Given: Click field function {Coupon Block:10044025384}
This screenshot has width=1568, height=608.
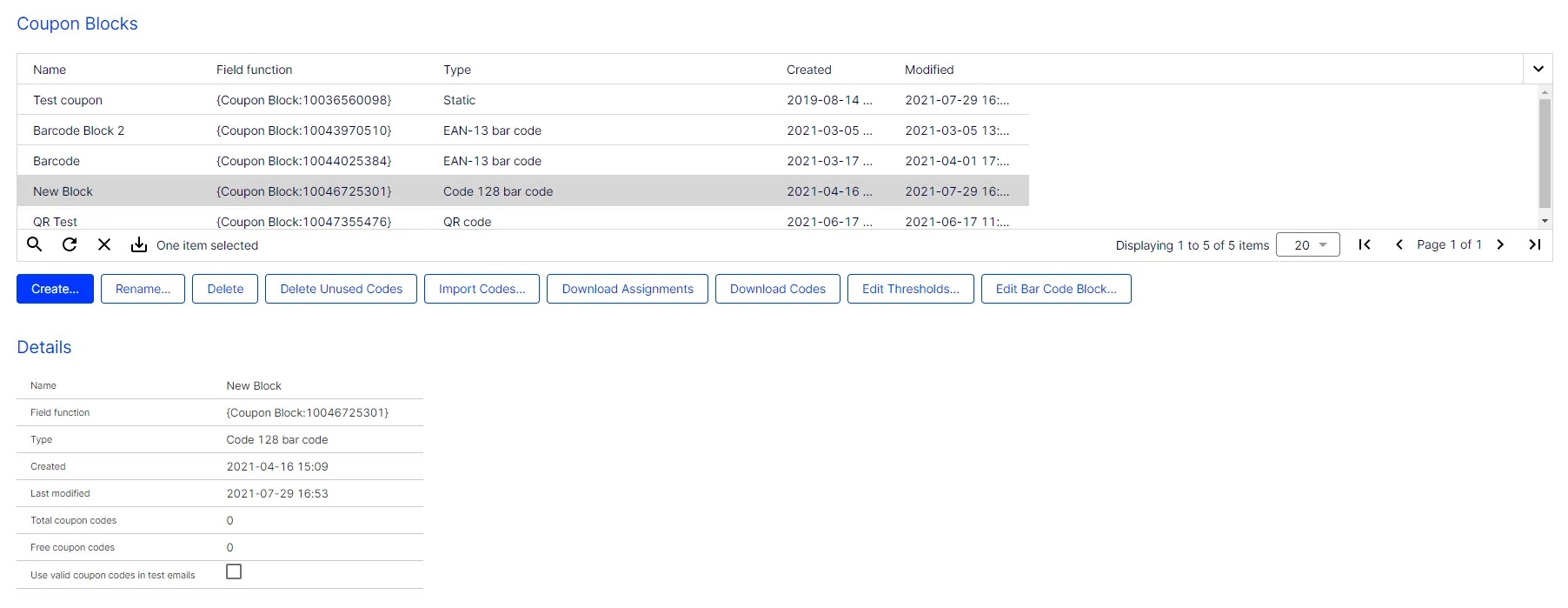Looking at the screenshot, I should pyautogui.click(x=304, y=161).
